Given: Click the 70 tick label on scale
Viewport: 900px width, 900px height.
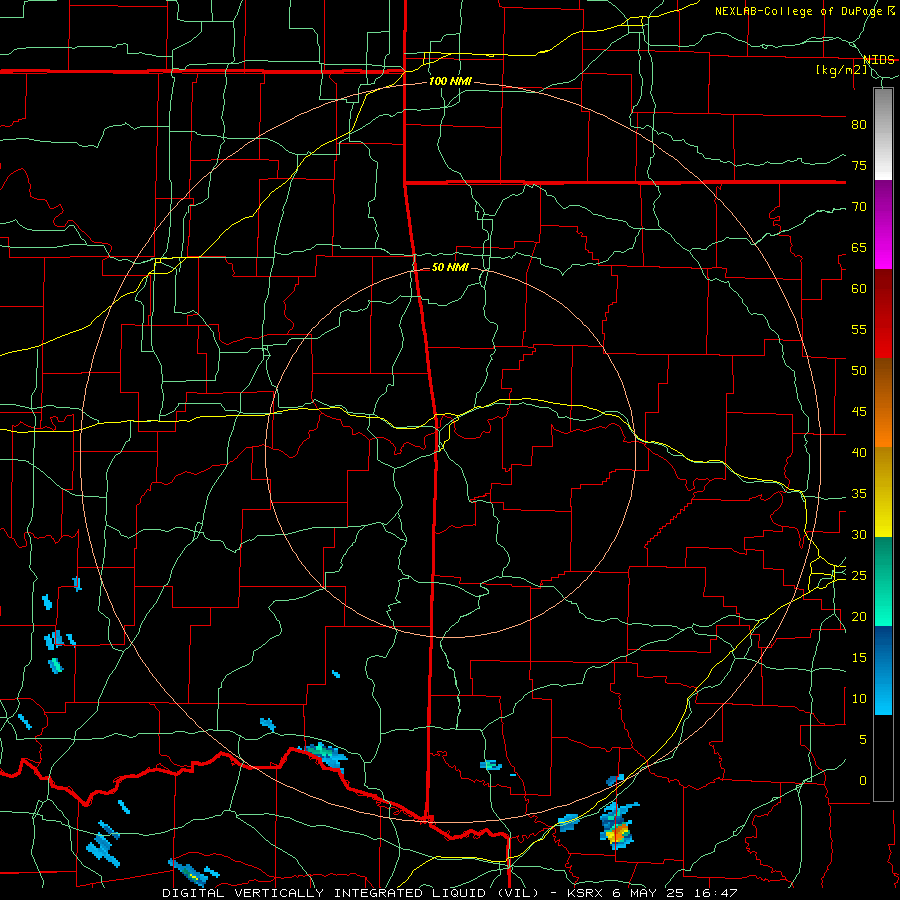Looking at the screenshot, I should (x=859, y=207).
